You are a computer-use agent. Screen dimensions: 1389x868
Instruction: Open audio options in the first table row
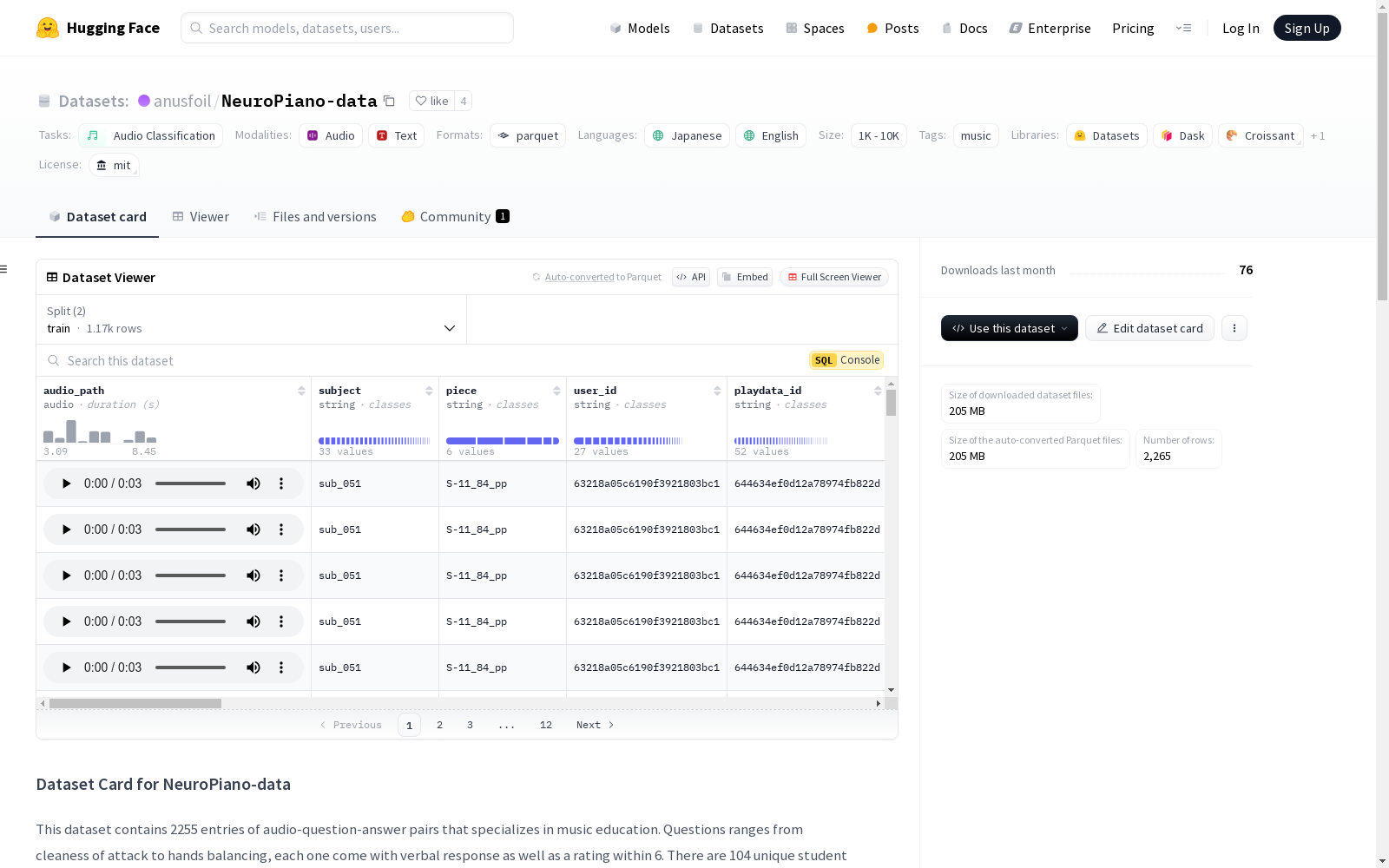281,483
